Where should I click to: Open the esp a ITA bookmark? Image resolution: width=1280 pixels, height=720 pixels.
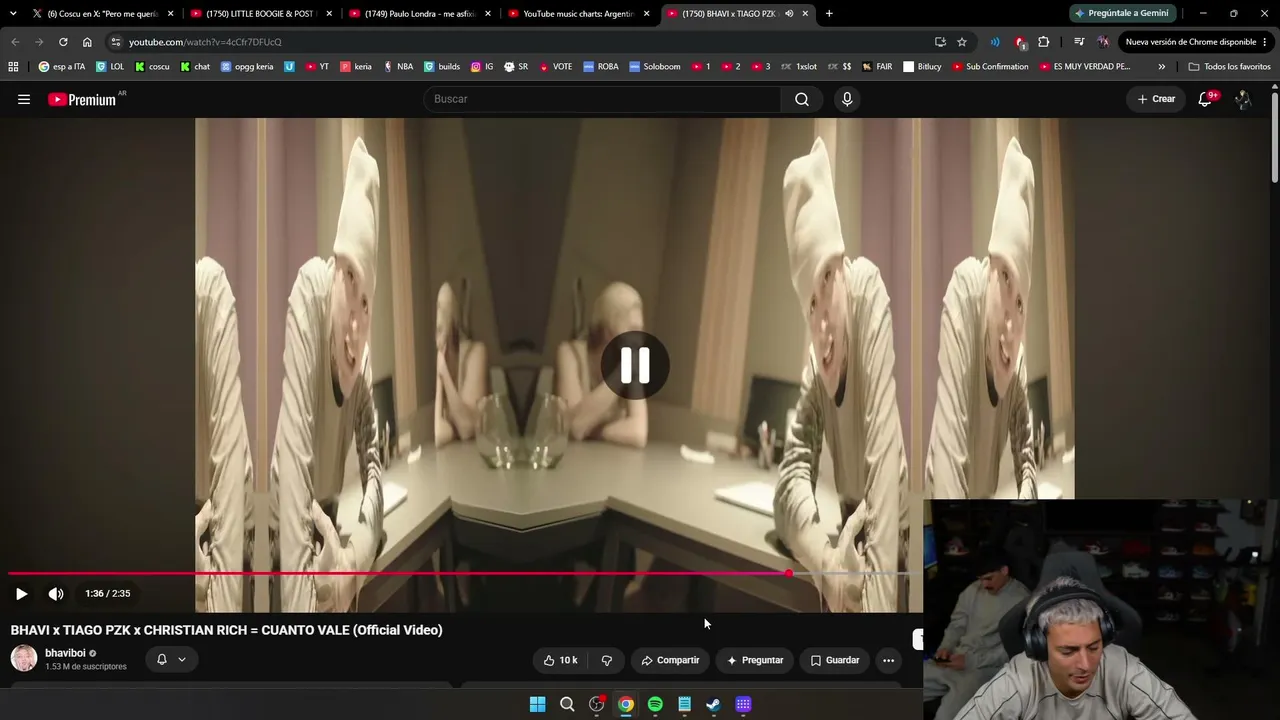tap(62, 67)
